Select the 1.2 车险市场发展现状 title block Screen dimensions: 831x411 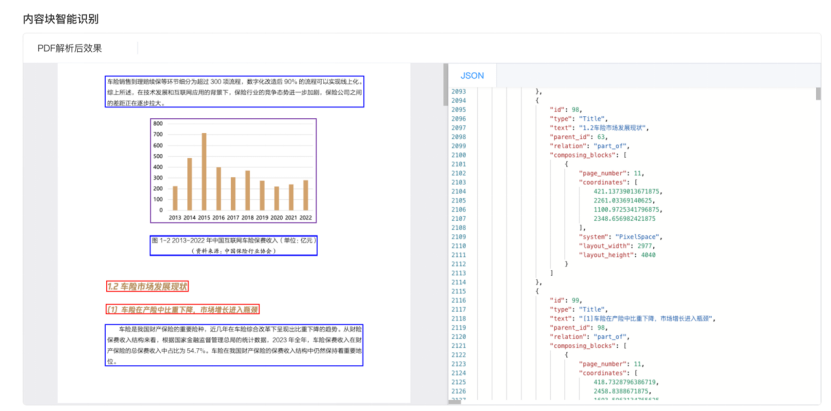click(147, 287)
